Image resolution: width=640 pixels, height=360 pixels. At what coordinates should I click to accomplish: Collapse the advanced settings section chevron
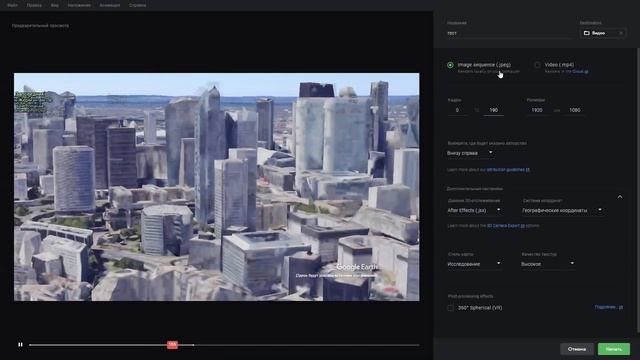(x=620, y=197)
